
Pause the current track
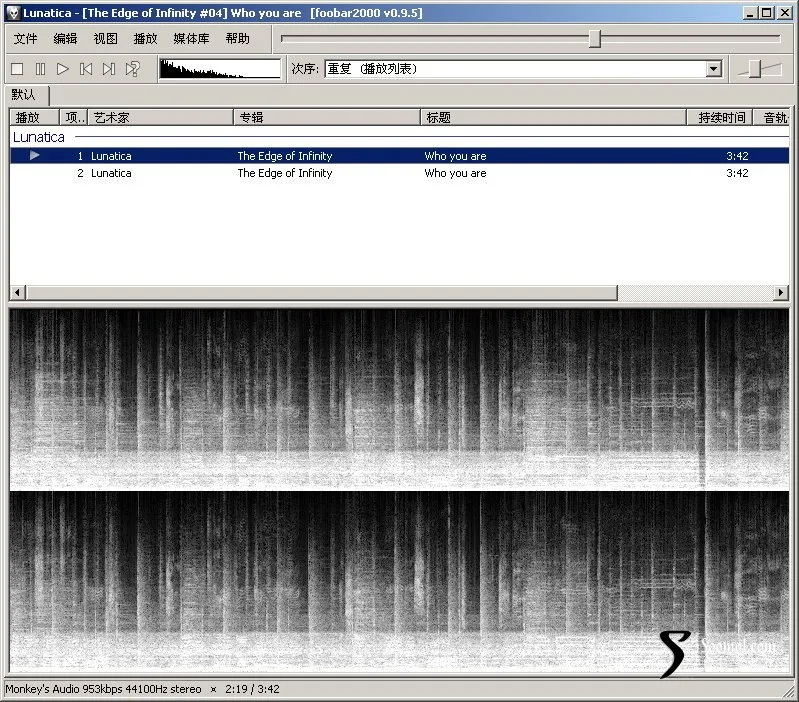pyautogui.click(x=40, y=69)
